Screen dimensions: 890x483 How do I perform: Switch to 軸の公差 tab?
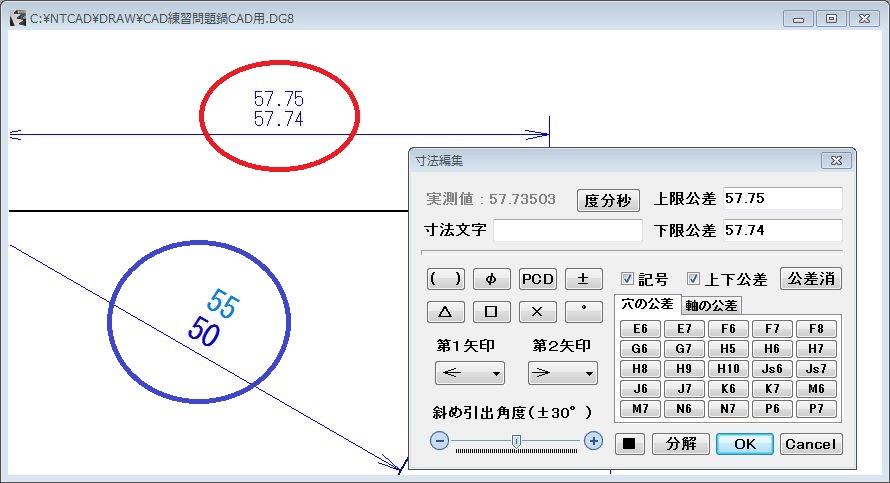click(x=711, y=305)
